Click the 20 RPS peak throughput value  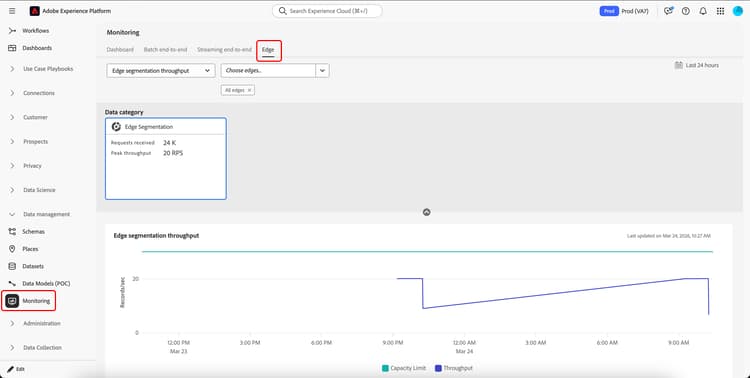pos(173,153)
